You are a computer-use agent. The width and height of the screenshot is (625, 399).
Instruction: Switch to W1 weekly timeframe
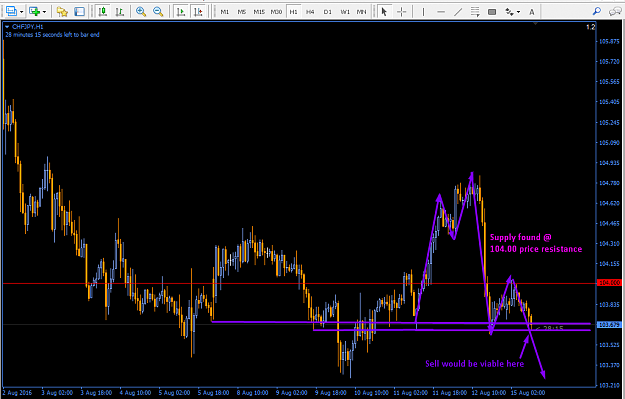345,12
